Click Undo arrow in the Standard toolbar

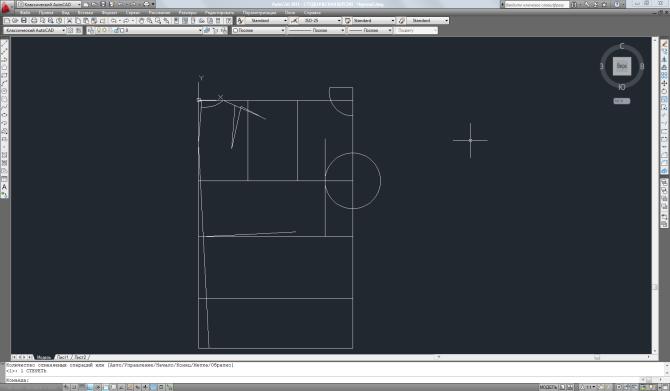114,21
